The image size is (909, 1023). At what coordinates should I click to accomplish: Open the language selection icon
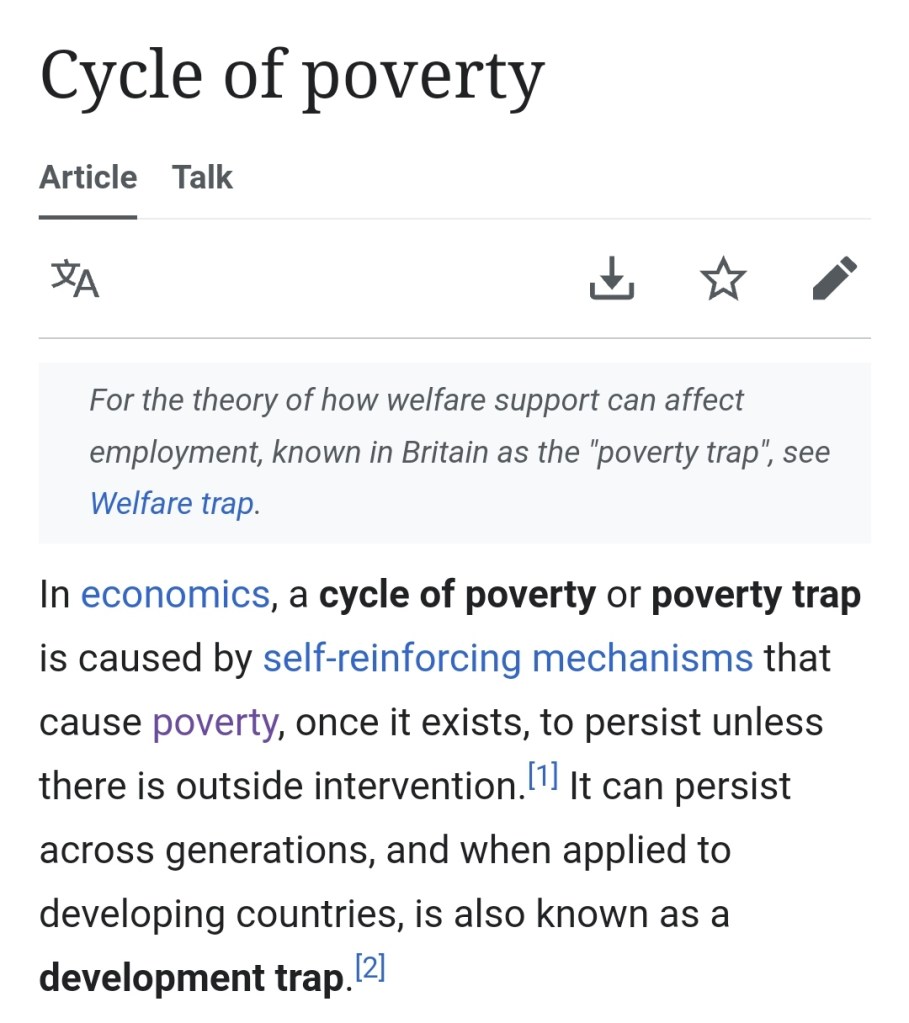(75, 279)
